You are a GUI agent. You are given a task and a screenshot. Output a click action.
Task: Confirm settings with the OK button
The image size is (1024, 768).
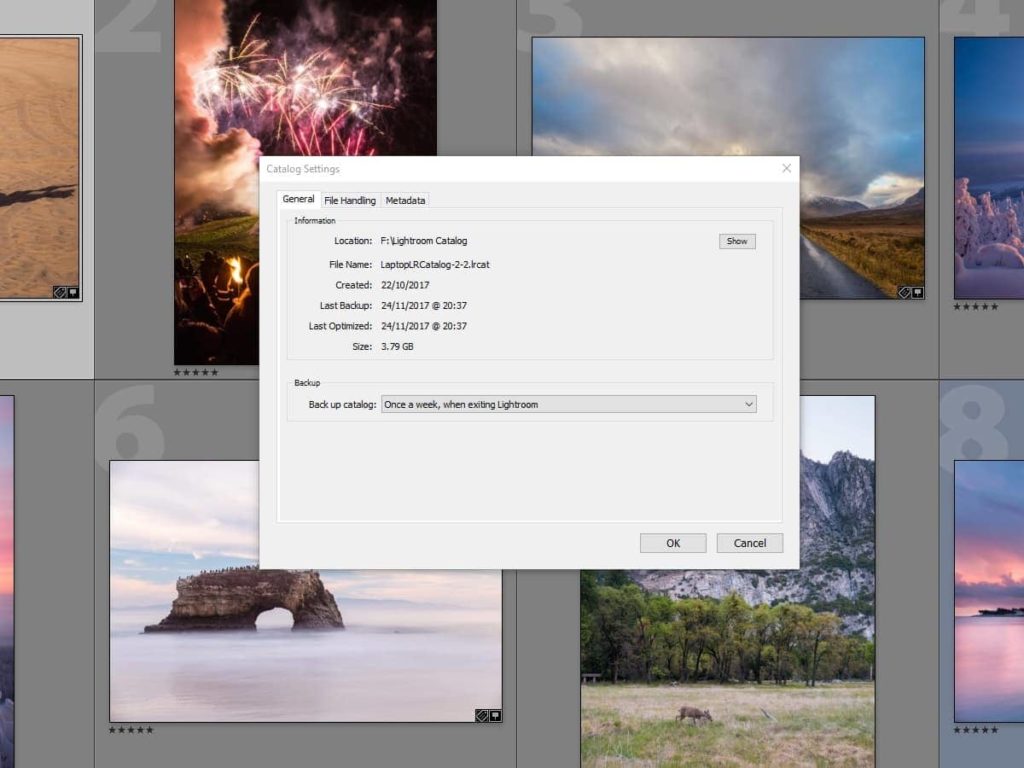pos(672,542)
